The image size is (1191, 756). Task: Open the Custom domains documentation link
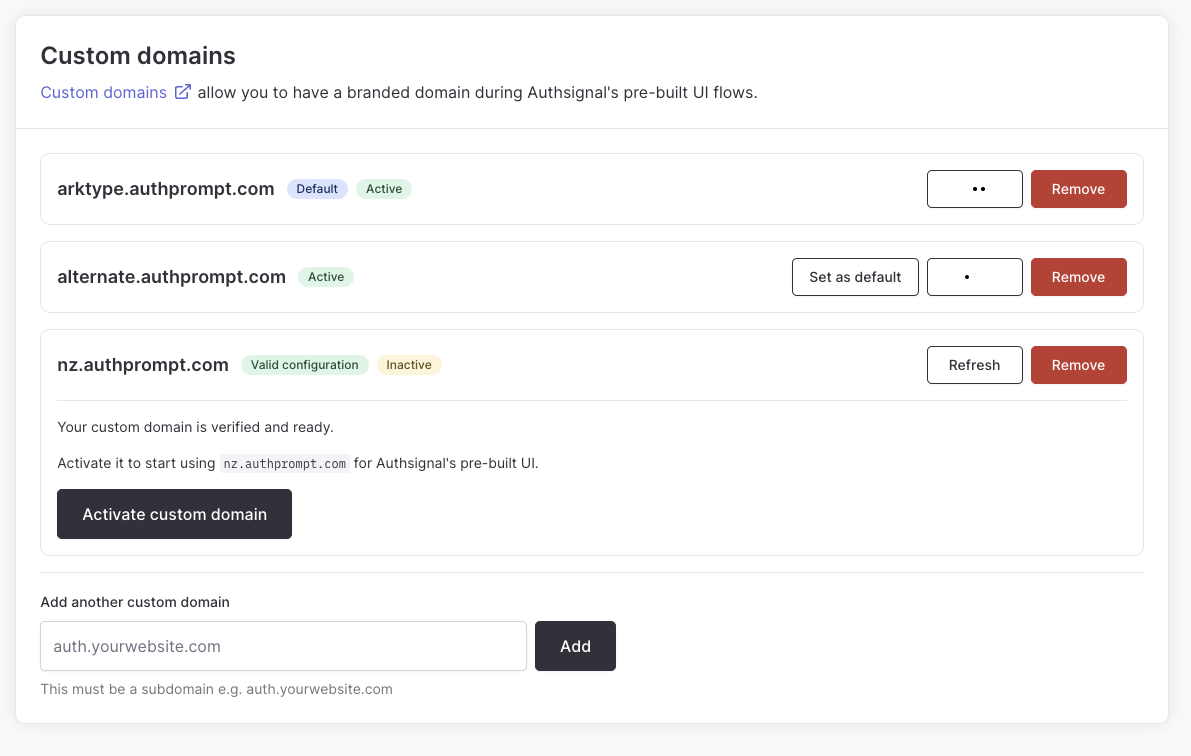[x=103, y=92]
